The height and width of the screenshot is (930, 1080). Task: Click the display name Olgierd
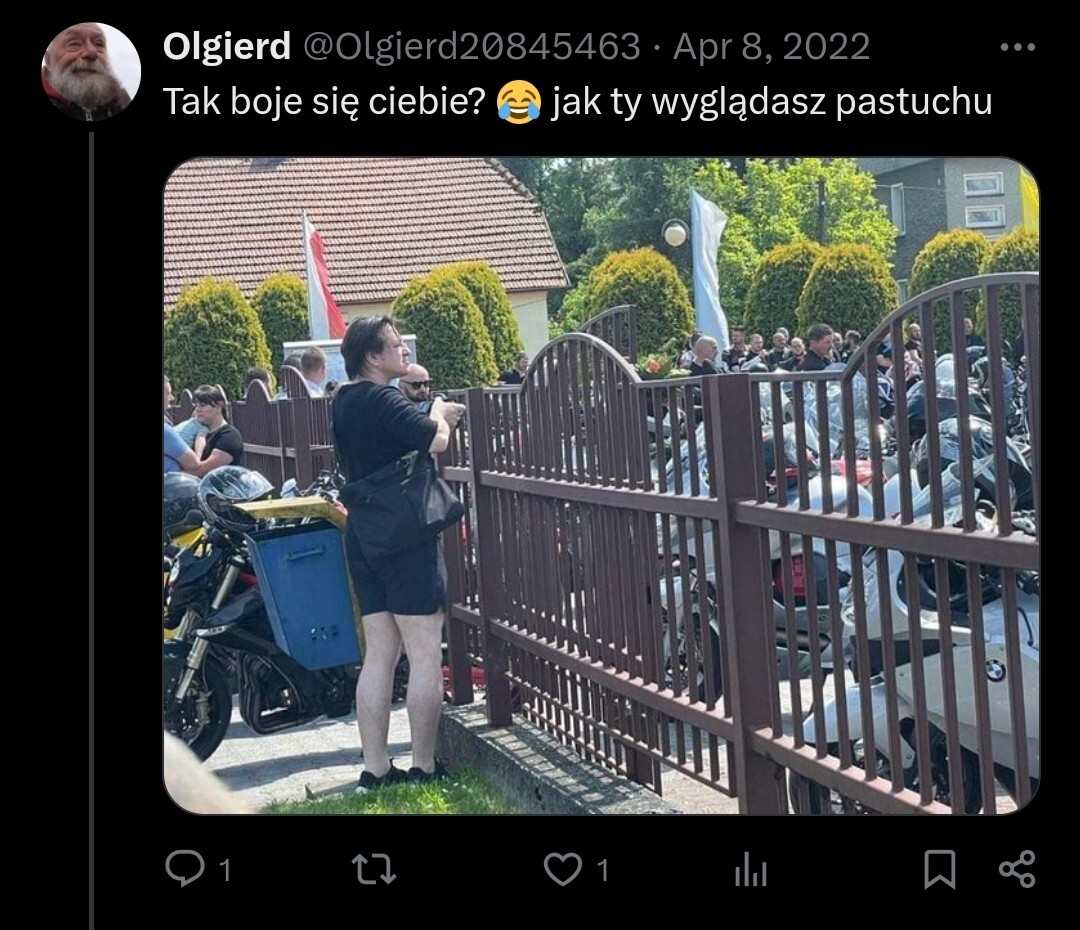tap(227, 47)
